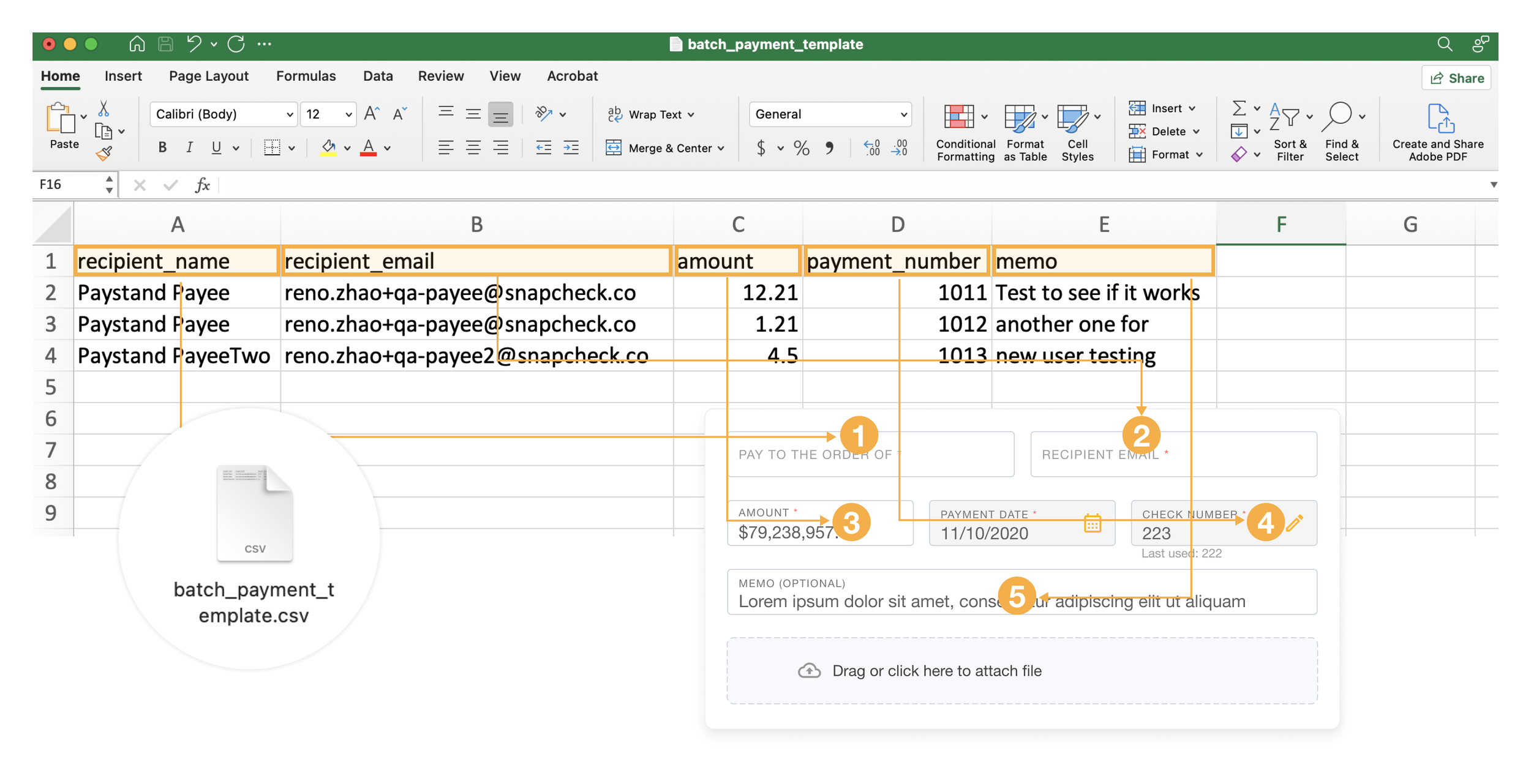The height and width of the screenshot is (784, 1531).
Task: Click the Cut scissors icon
Action: coord(103,109)
